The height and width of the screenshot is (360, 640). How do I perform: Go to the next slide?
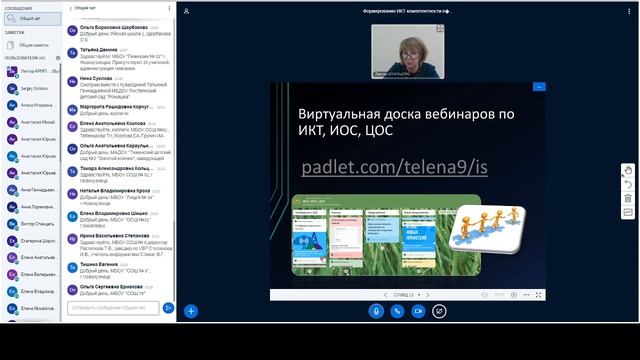pyautogui.click(x=428, y=295)
